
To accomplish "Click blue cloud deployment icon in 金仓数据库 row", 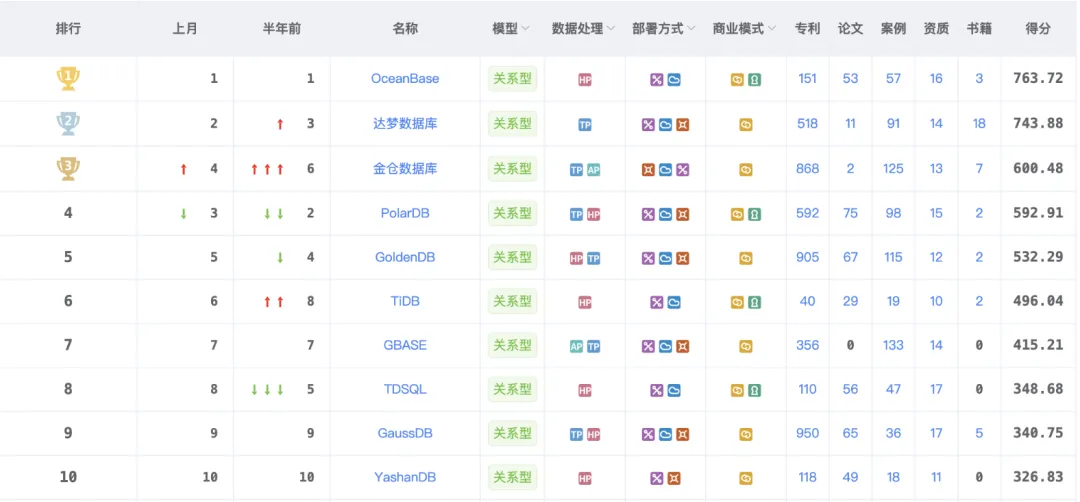I will click(665, 169).
